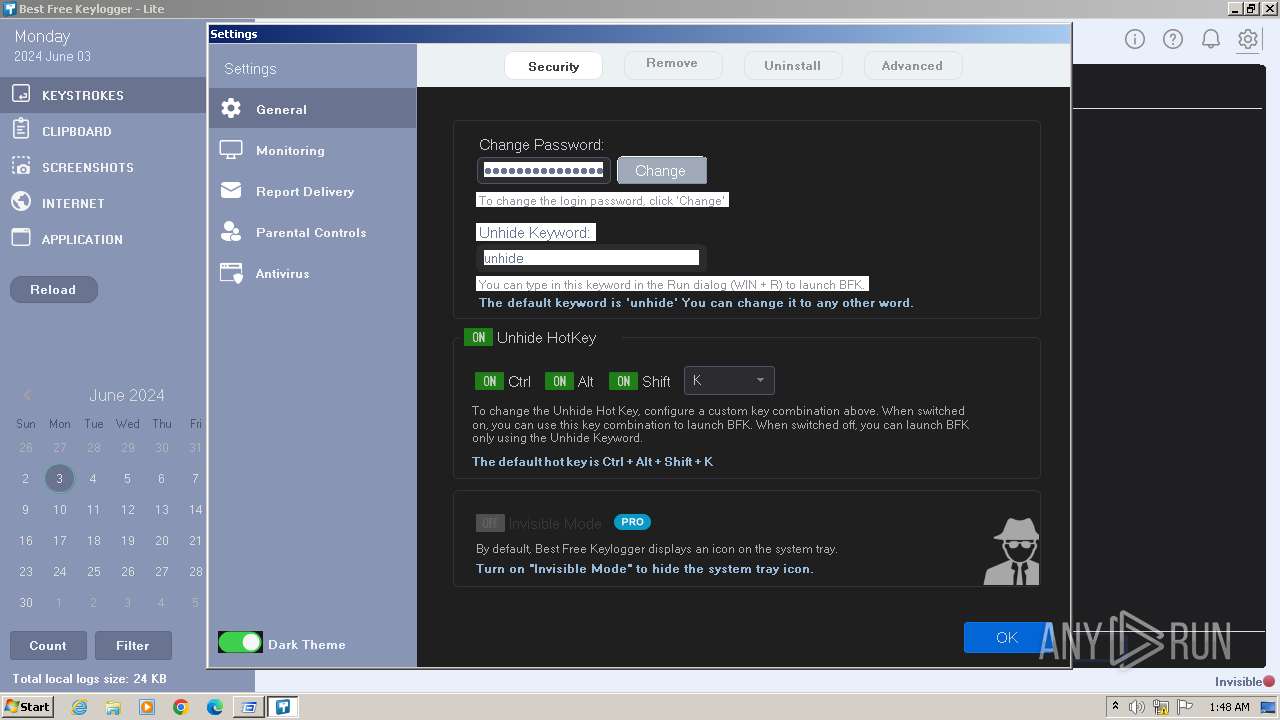Toggle the Ctrl modifier switch
Screen dimensions: 1280x720
tap(489, 381)
